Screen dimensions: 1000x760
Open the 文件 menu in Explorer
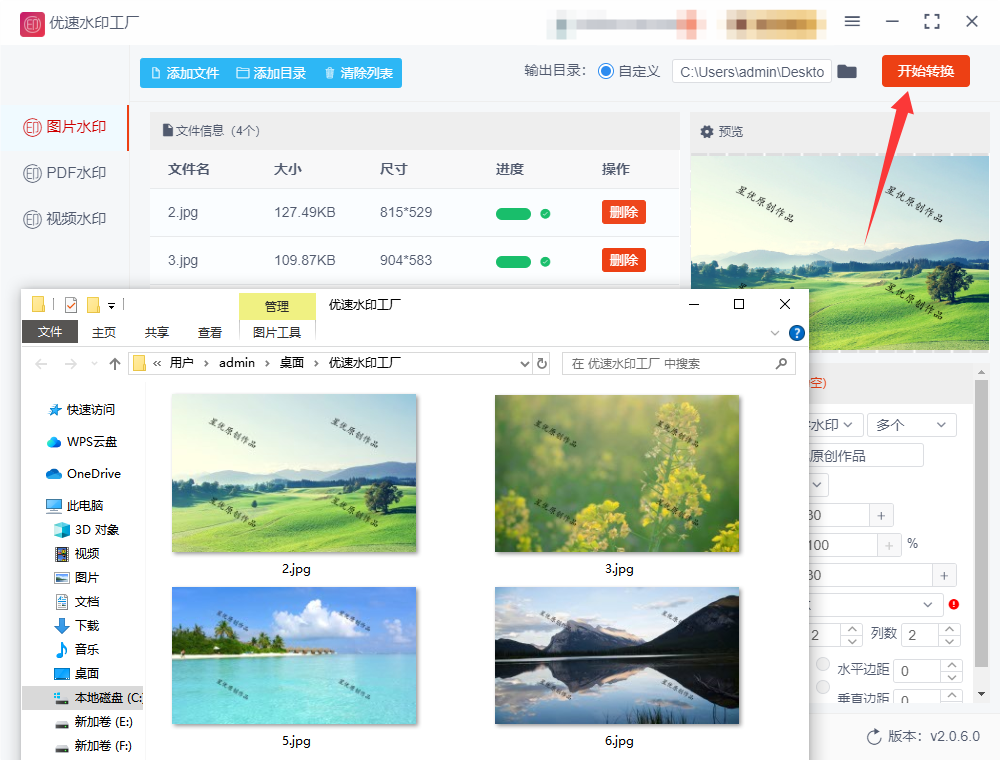50,332
